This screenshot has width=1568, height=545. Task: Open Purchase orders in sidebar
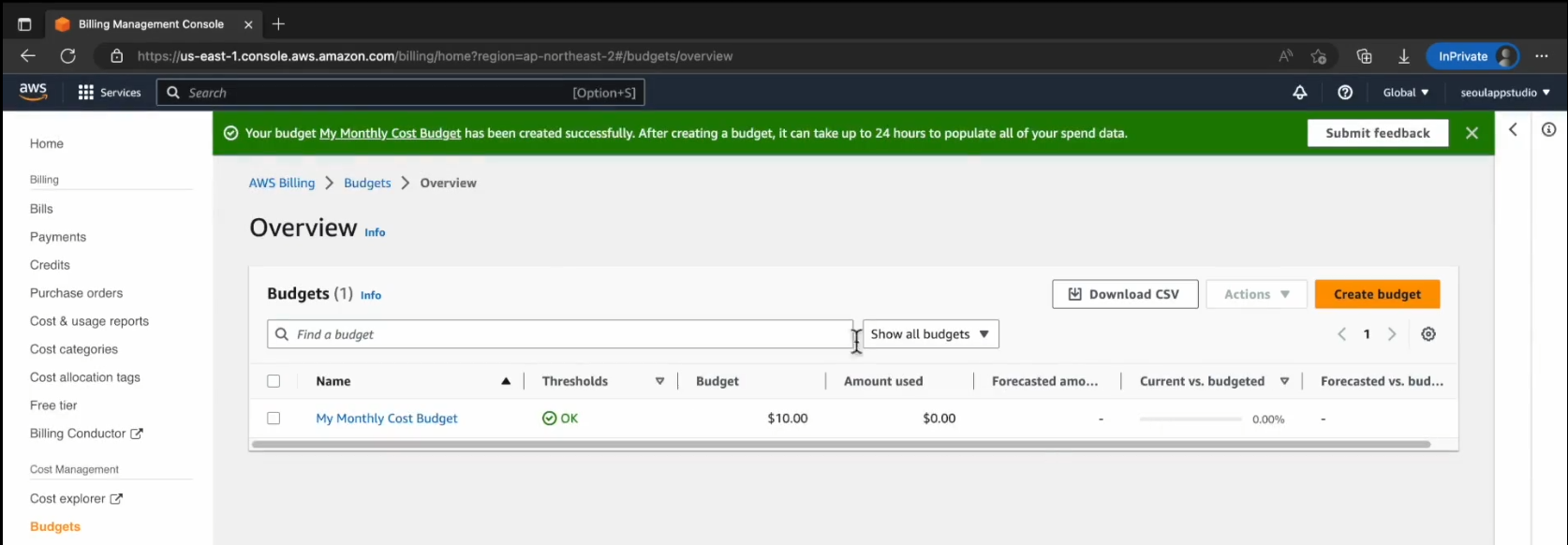point(76,293)
